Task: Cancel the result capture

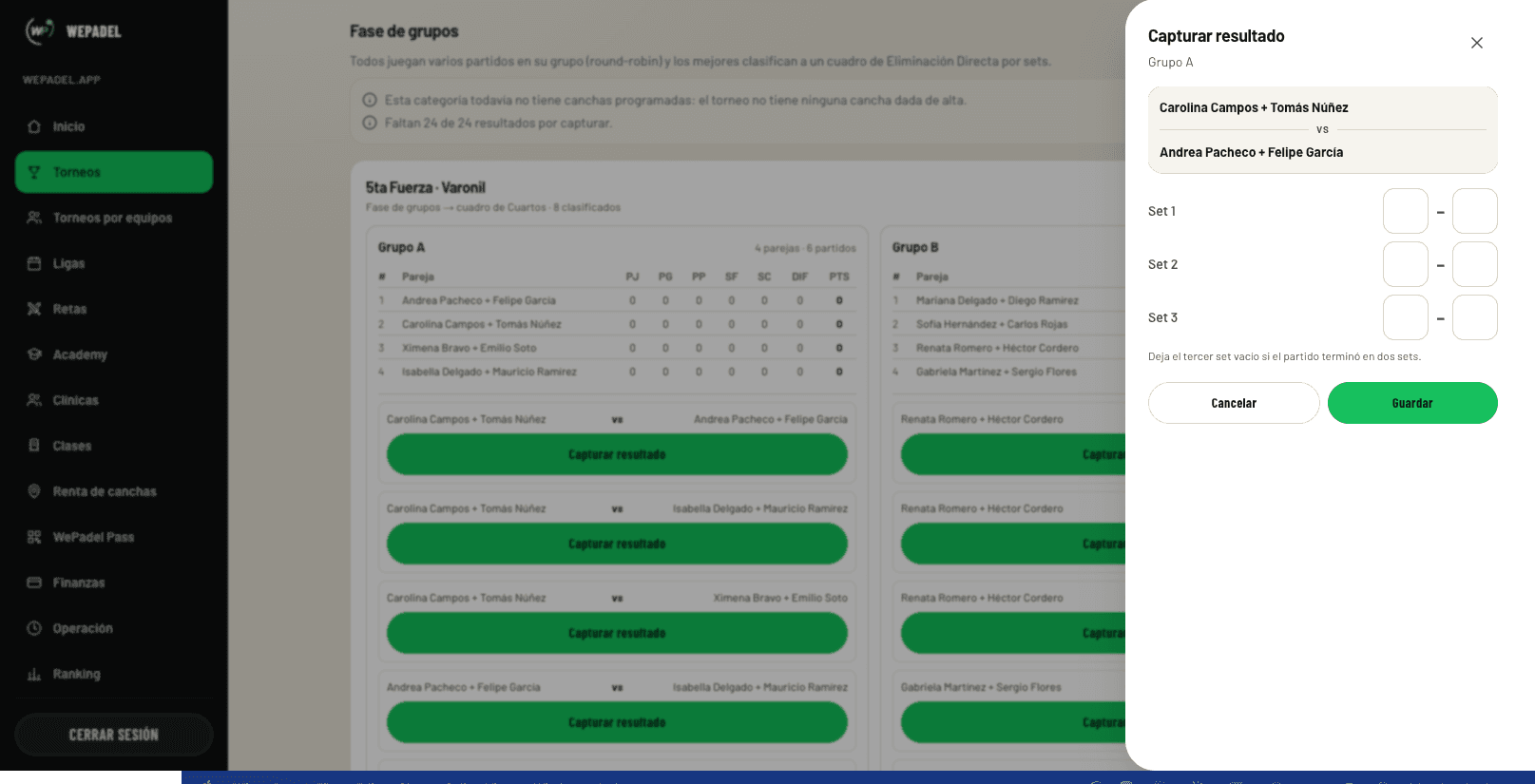Action: [x=1234, y=403]
